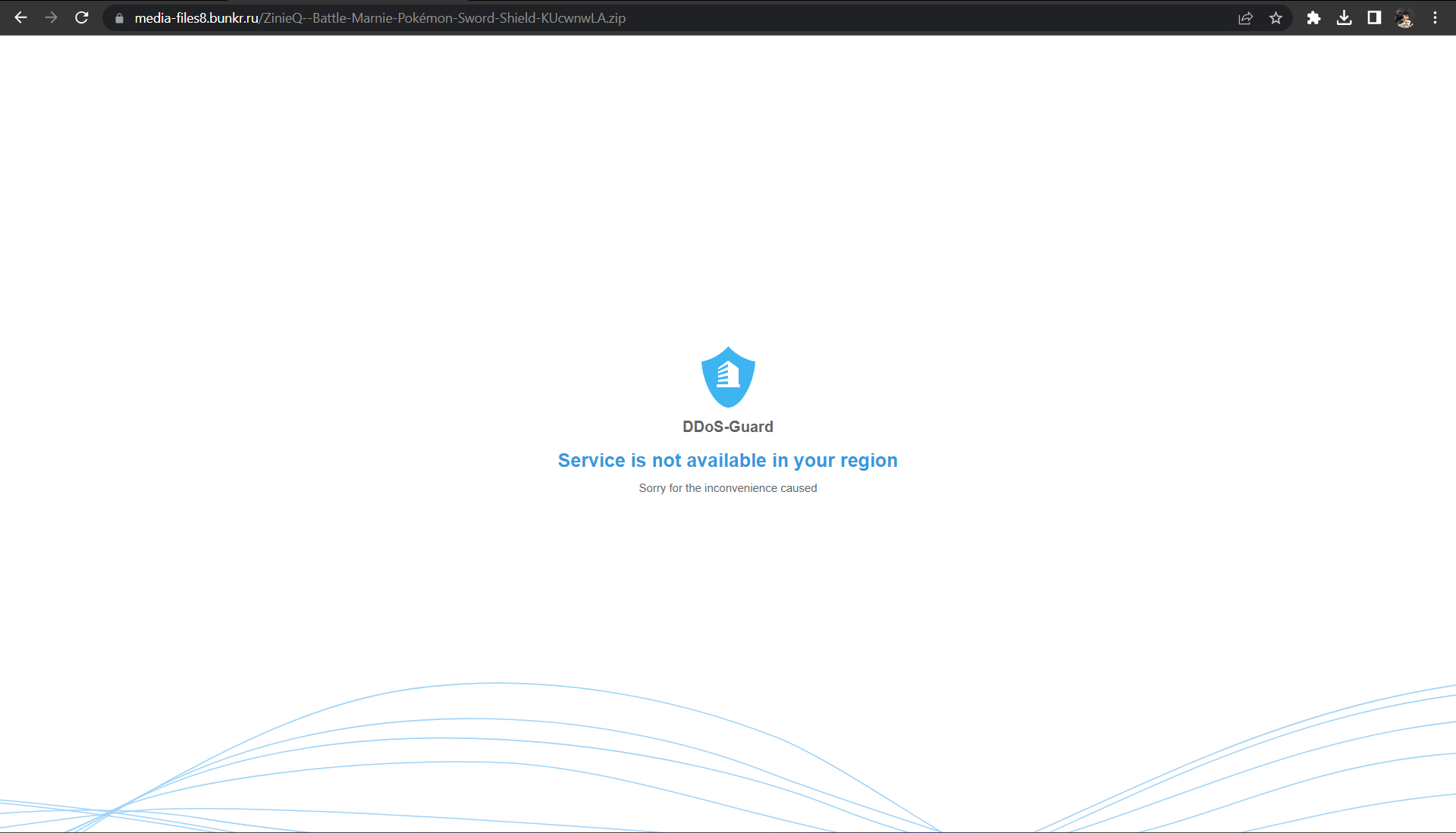
Task: Go forward to the next page
Action: [x=51, y=17]
